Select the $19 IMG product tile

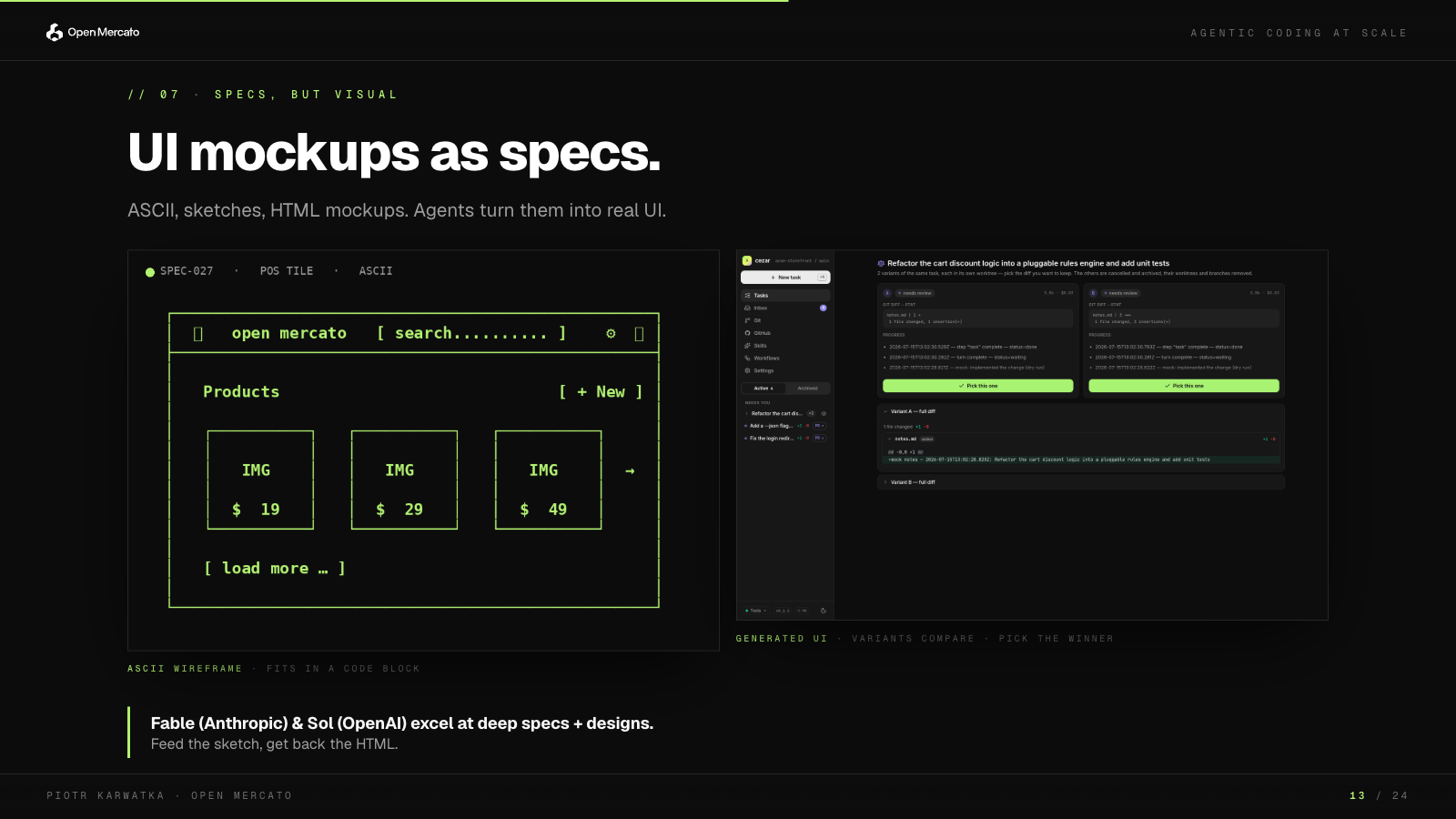coord(260,480)
